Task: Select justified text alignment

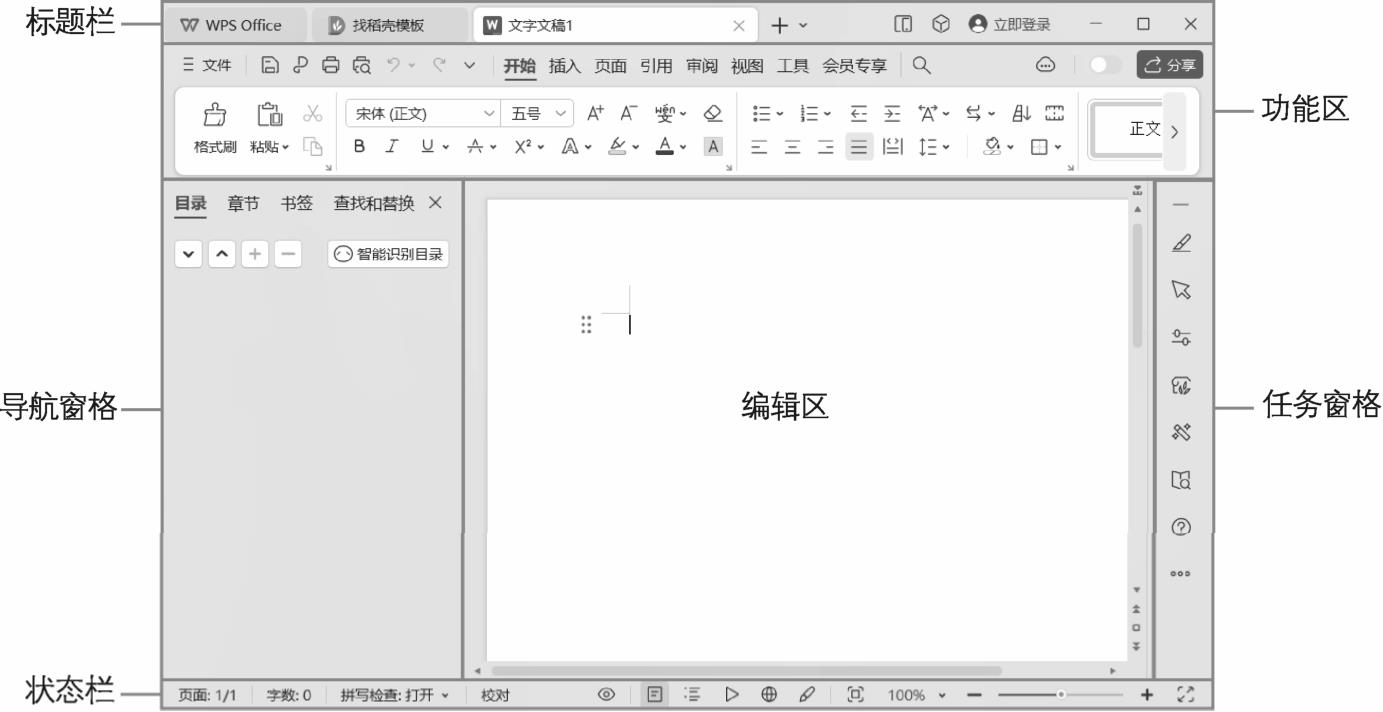Action: [x=858, y=146]
